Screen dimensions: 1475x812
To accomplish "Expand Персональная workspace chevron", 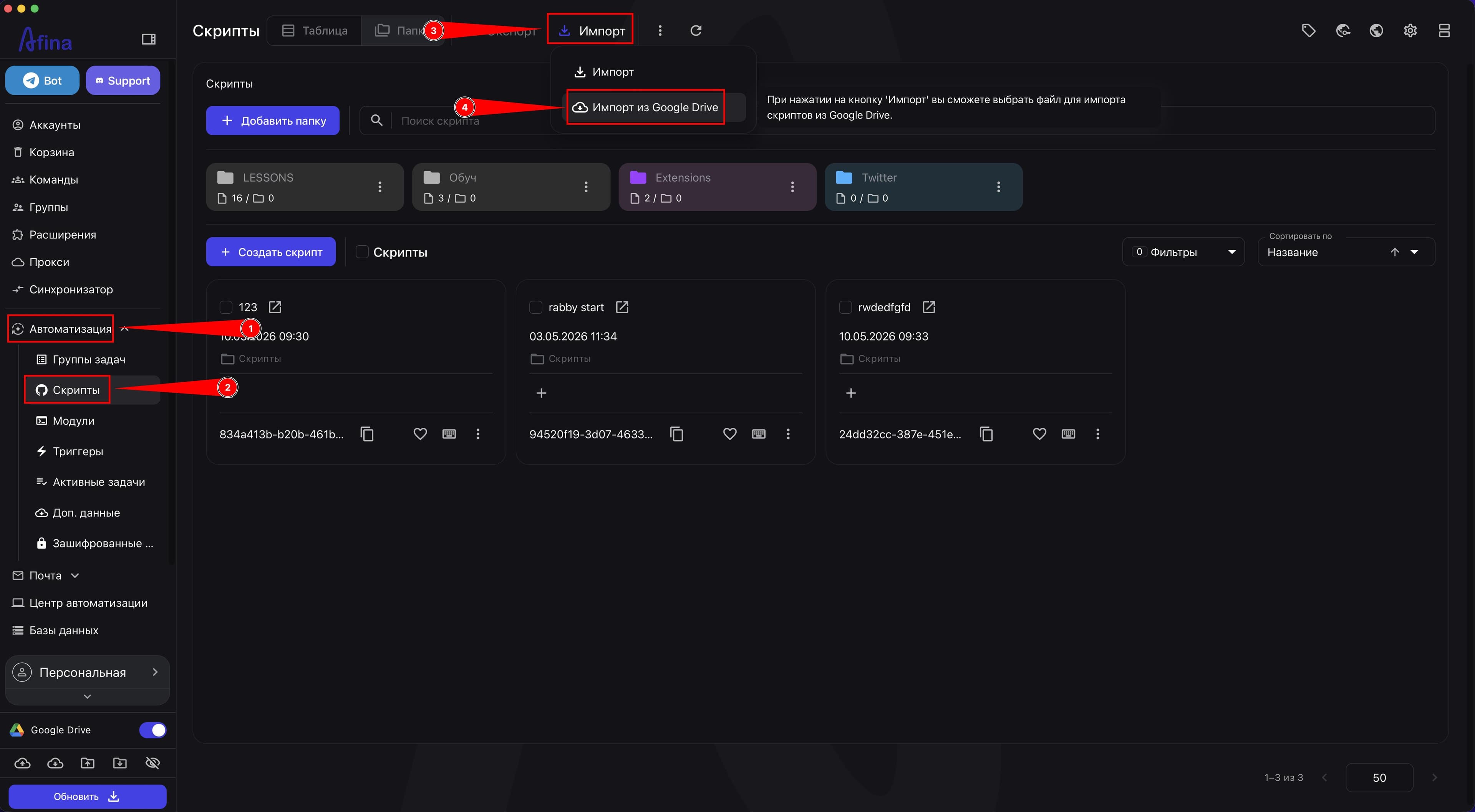I will 154,672.
